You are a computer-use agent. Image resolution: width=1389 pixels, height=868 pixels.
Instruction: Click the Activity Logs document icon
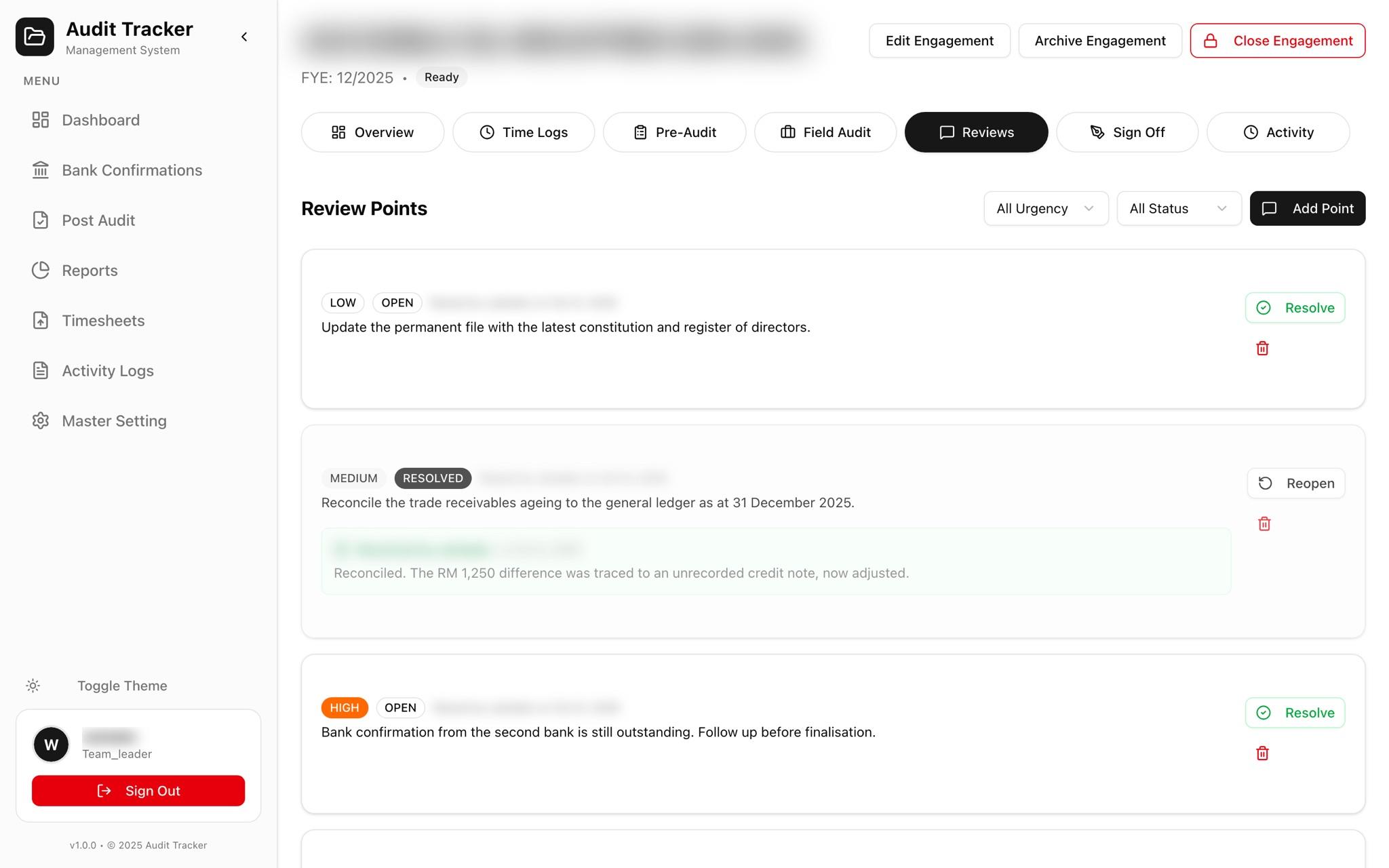[41, 371]
